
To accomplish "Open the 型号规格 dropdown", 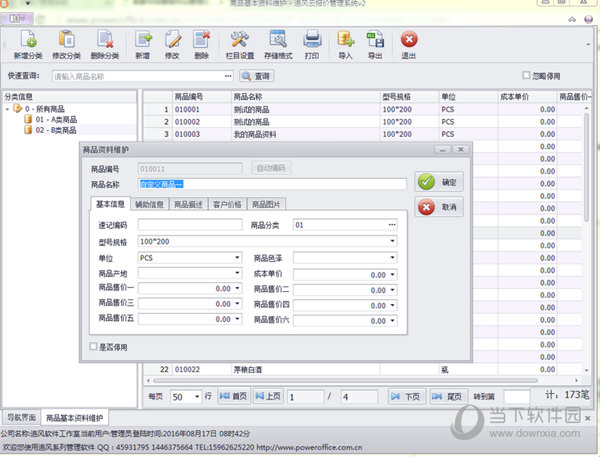I will click(392, 241).
